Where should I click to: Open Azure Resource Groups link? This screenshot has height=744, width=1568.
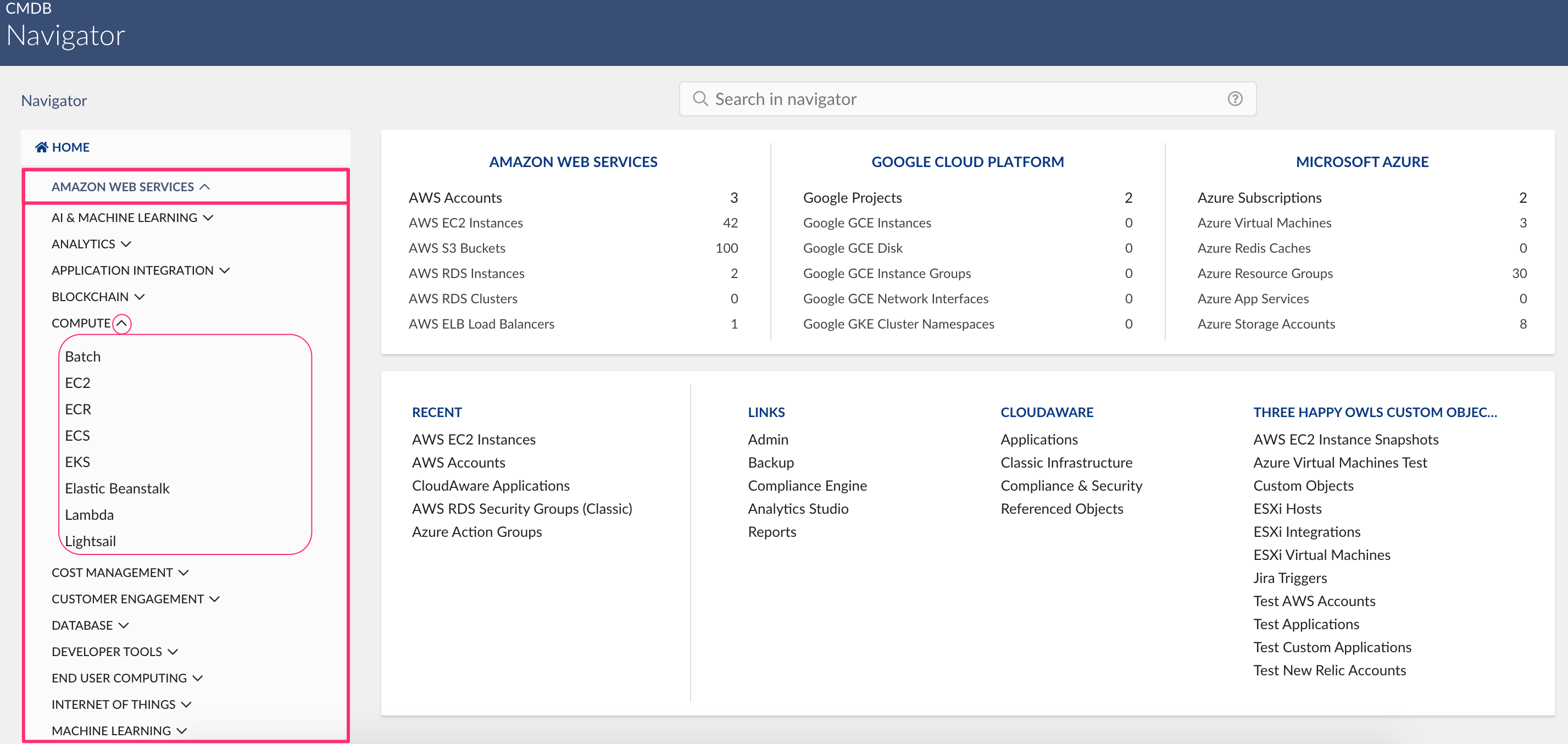1264,274
